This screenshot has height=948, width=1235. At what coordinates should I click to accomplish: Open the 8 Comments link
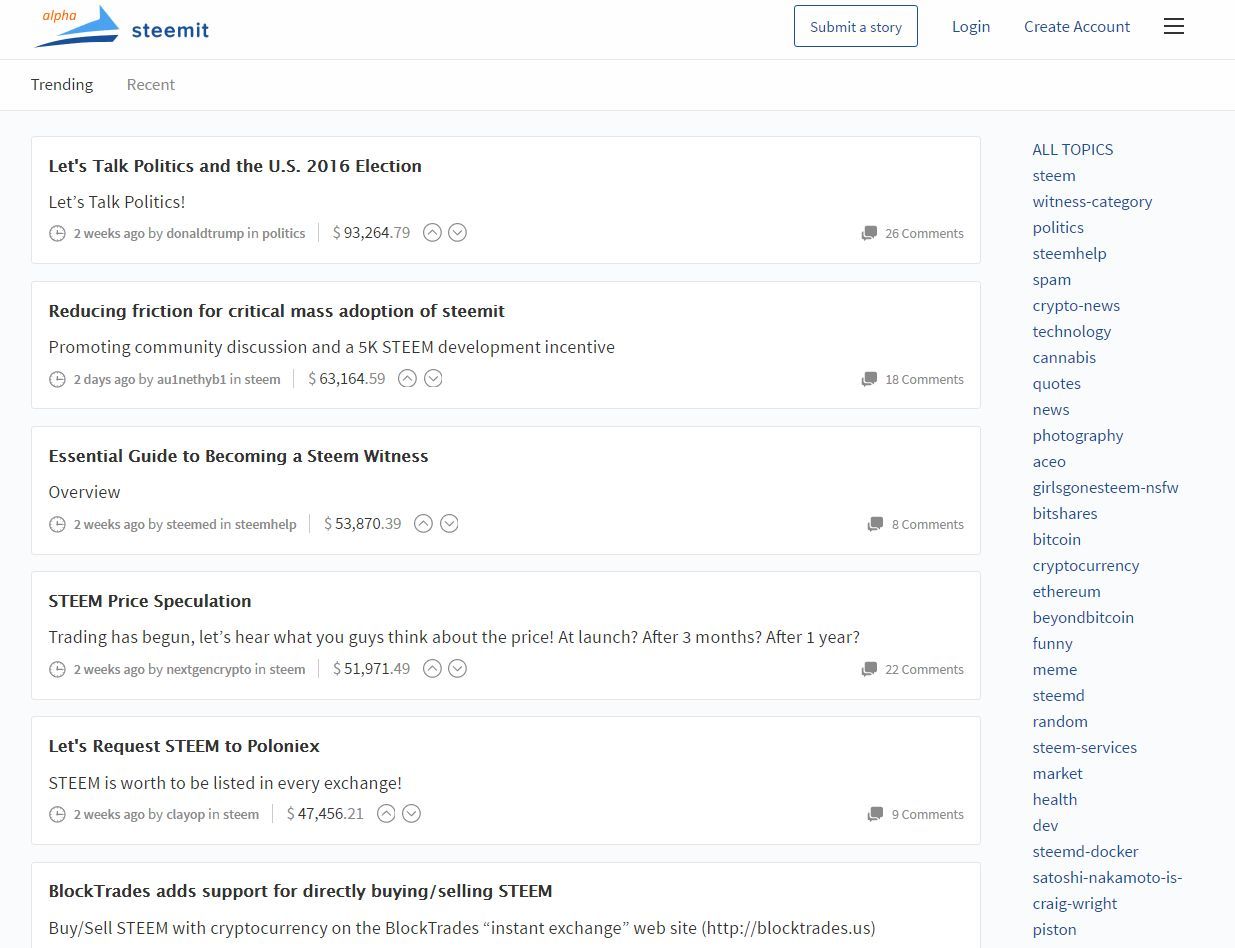928,525
